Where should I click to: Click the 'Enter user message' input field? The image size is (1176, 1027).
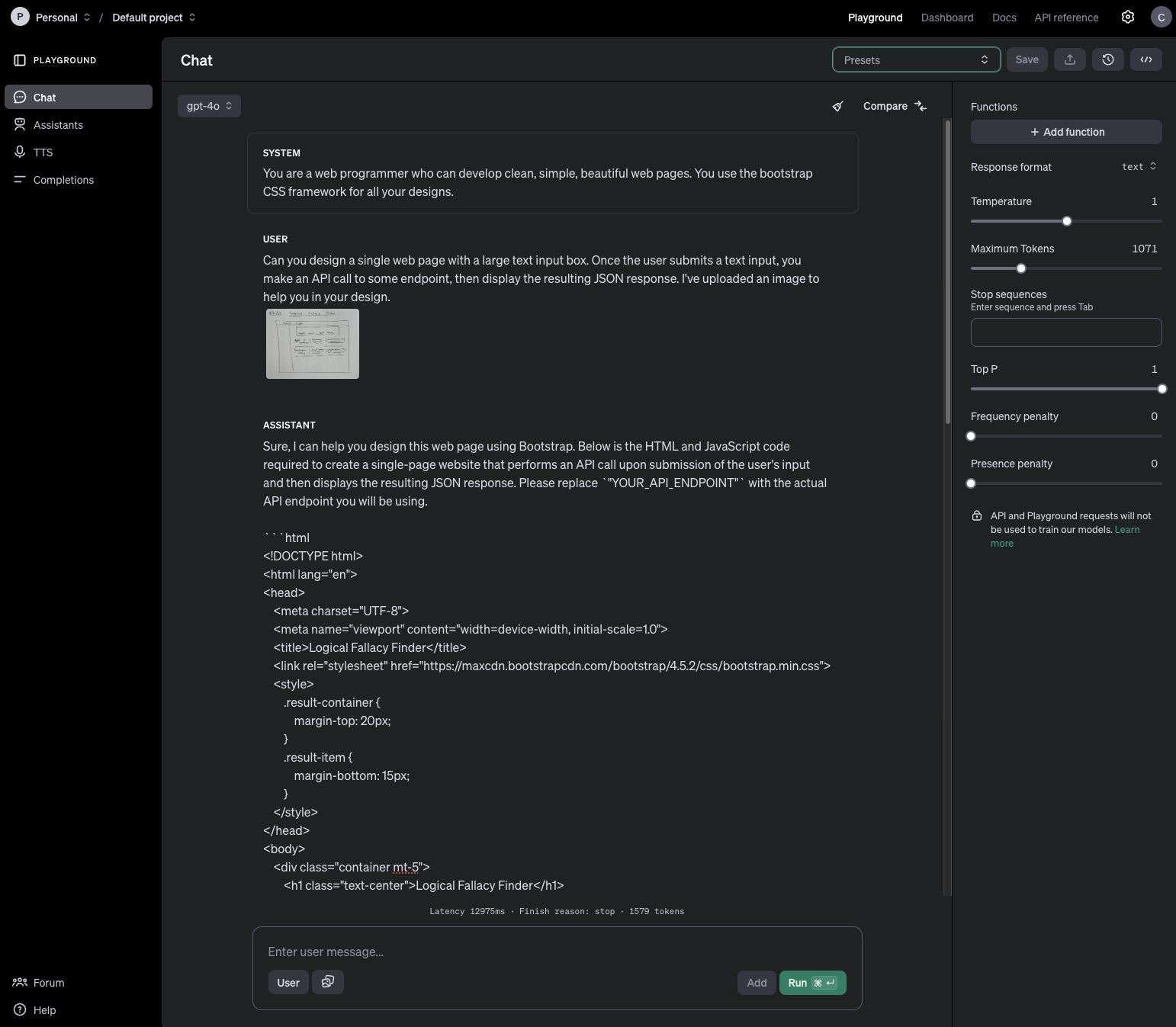[x=557, y=952]
